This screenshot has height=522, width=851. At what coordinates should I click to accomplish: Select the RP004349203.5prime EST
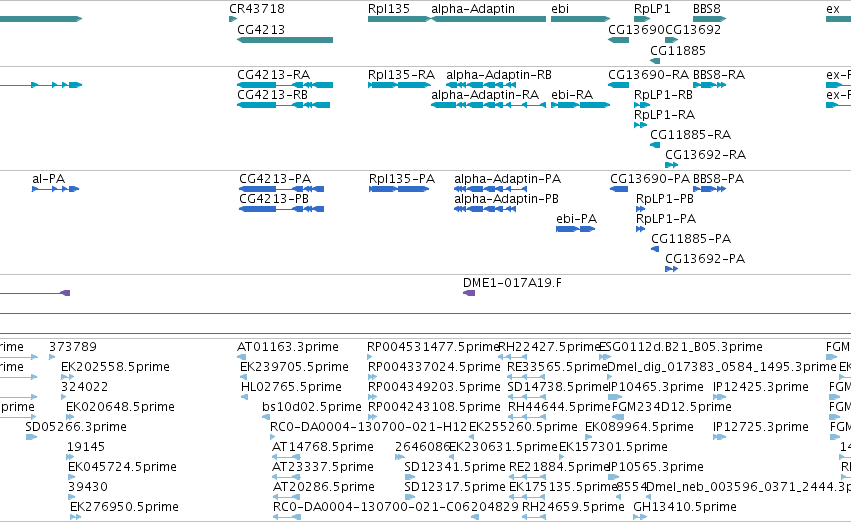pos(372,397)
